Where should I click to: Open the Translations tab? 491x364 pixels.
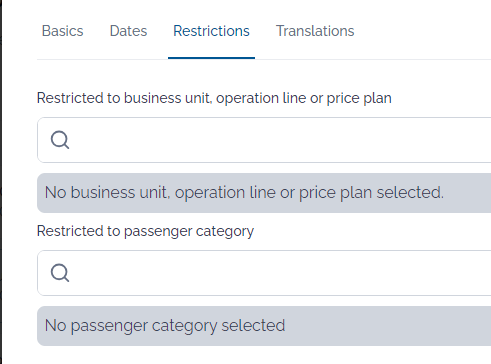[315, 31]
